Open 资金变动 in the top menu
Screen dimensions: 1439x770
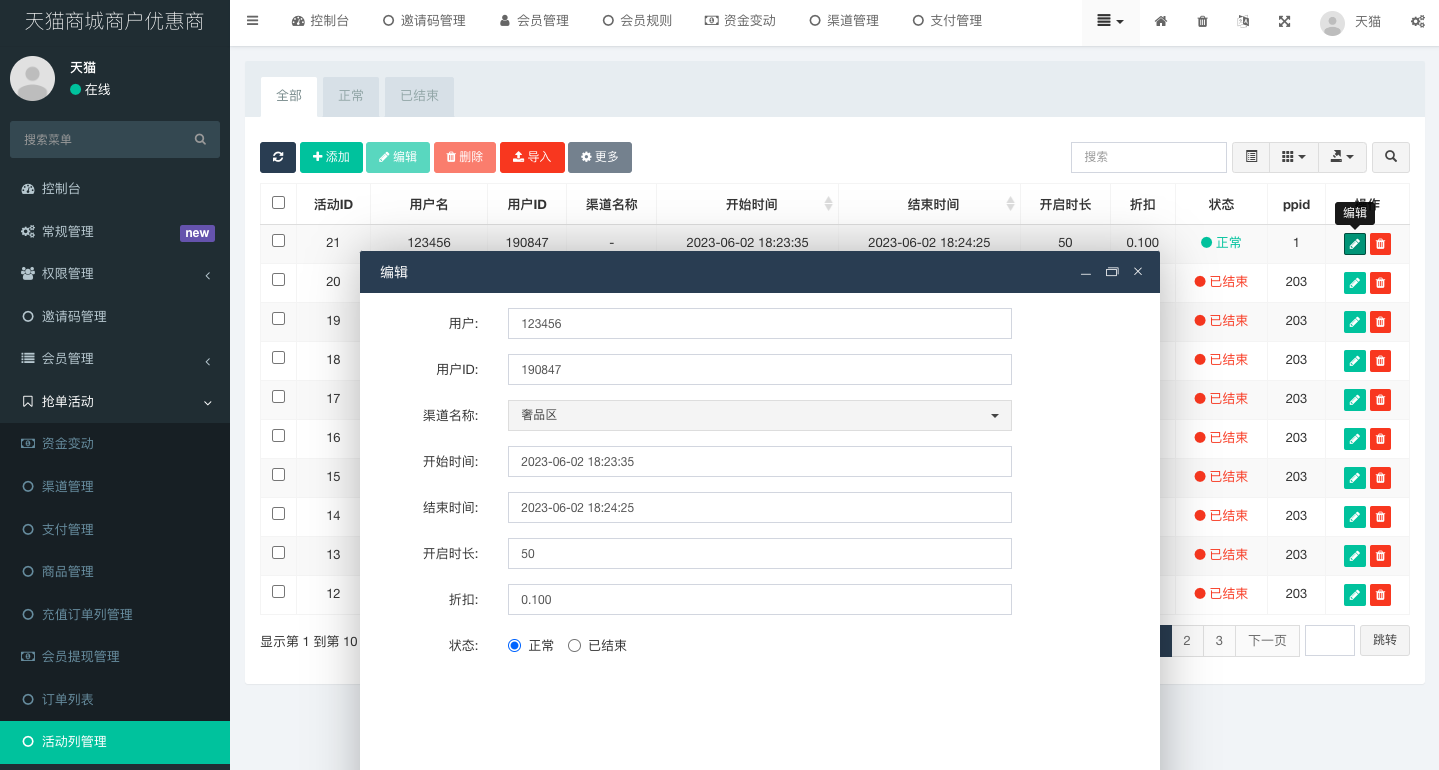click(x=740, y=20)
